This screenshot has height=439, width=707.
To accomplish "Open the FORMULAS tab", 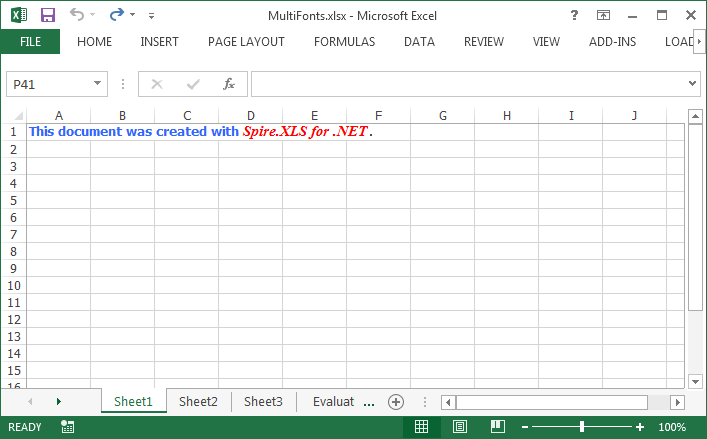I will 344,41.
